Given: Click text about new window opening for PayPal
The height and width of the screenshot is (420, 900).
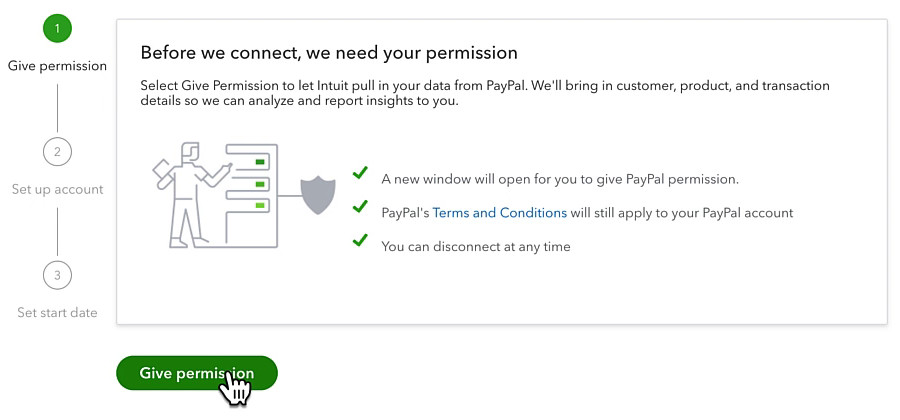Looking at the screenshot, I should click(560, 179).
